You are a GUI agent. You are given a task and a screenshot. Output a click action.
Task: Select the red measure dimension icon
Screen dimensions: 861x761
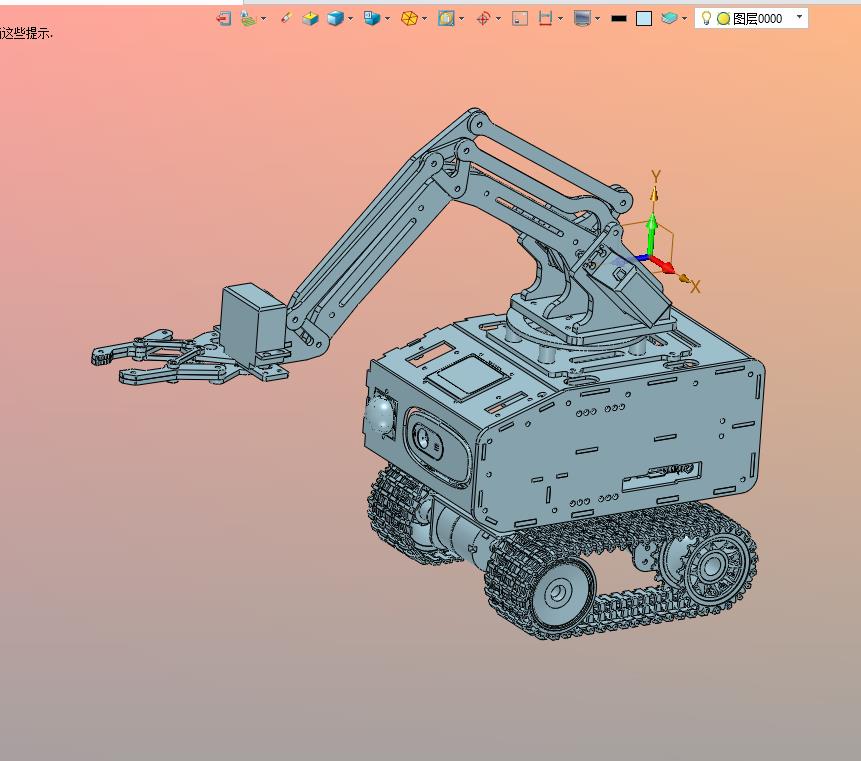pos(545,19)
